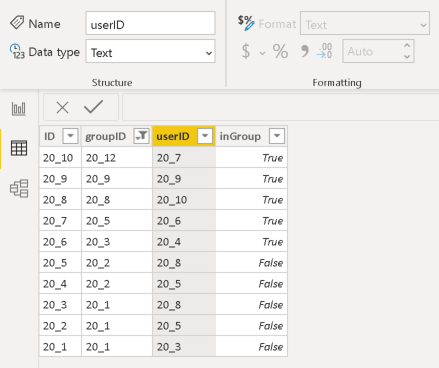This screenshot has height=368, width=439.
Task: Apply thousands separator comma icon
Action: pyautogui.click(x=304, y=51)
